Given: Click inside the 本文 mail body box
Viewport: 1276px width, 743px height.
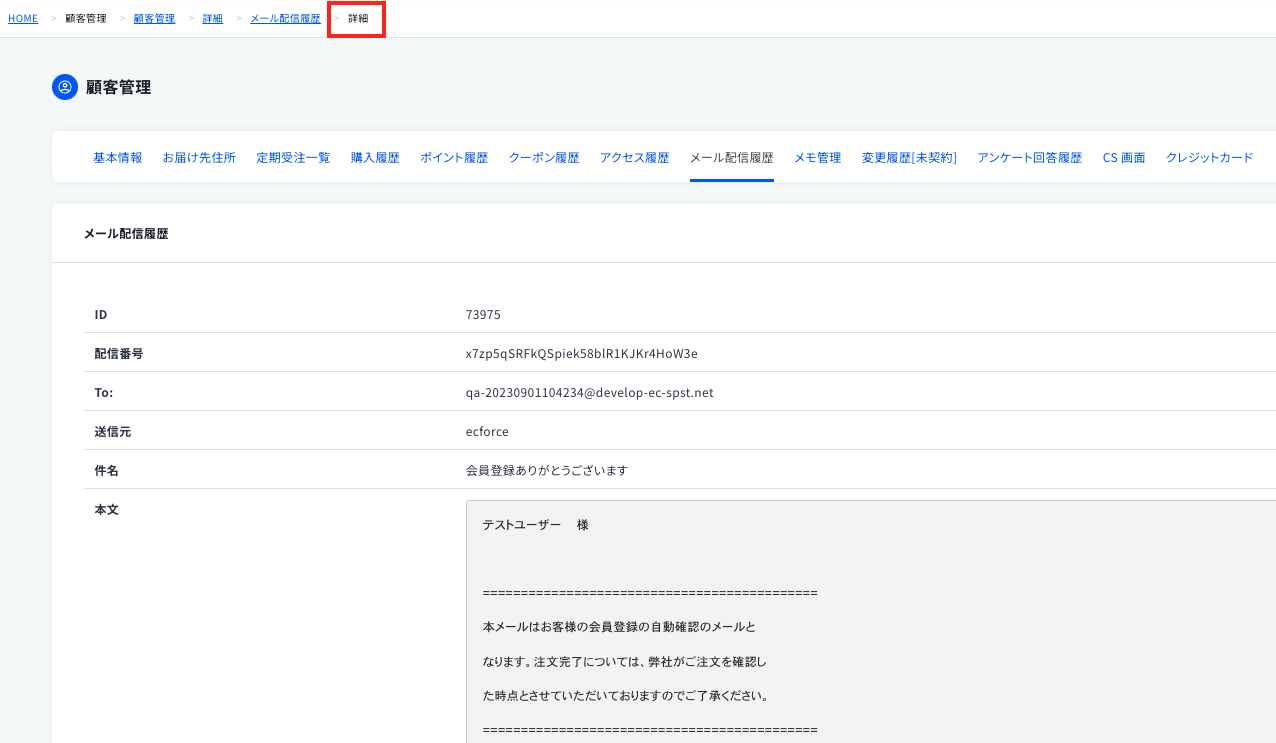Looking at the screenshot, I should (871, 622).
